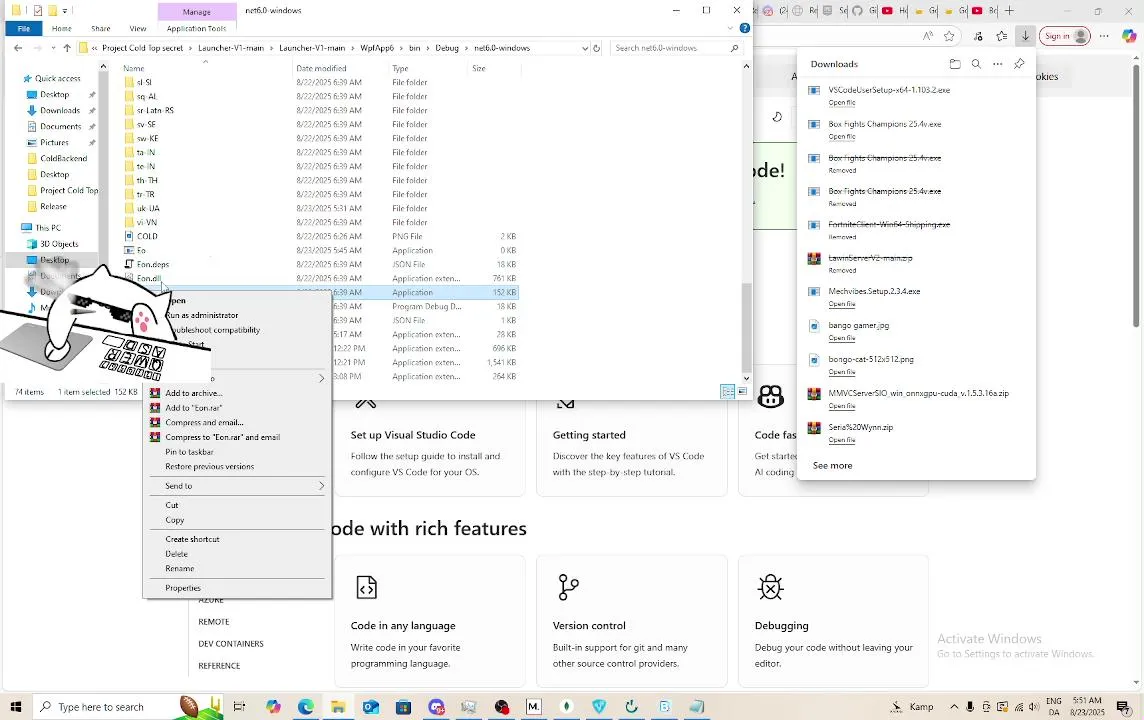
Task: Go up one folder level in Explorer
Action: point(67,48)
